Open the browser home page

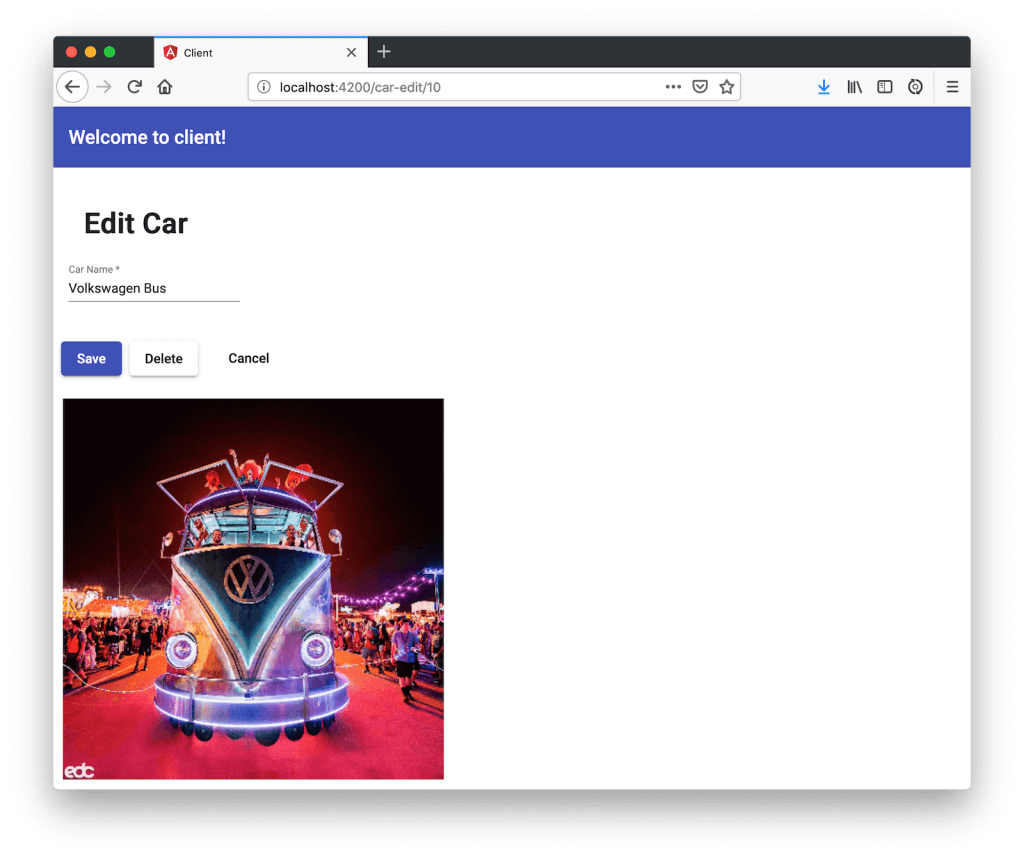(x=165, y=87)
